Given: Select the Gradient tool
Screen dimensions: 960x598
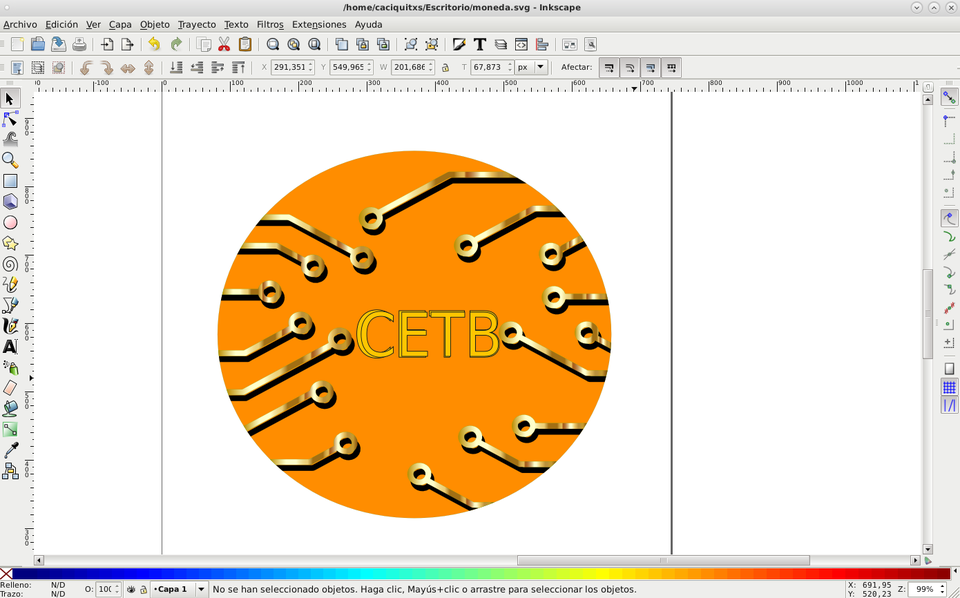Looking at the screenshot, I should pyautogui.click(x=10, y=429).
